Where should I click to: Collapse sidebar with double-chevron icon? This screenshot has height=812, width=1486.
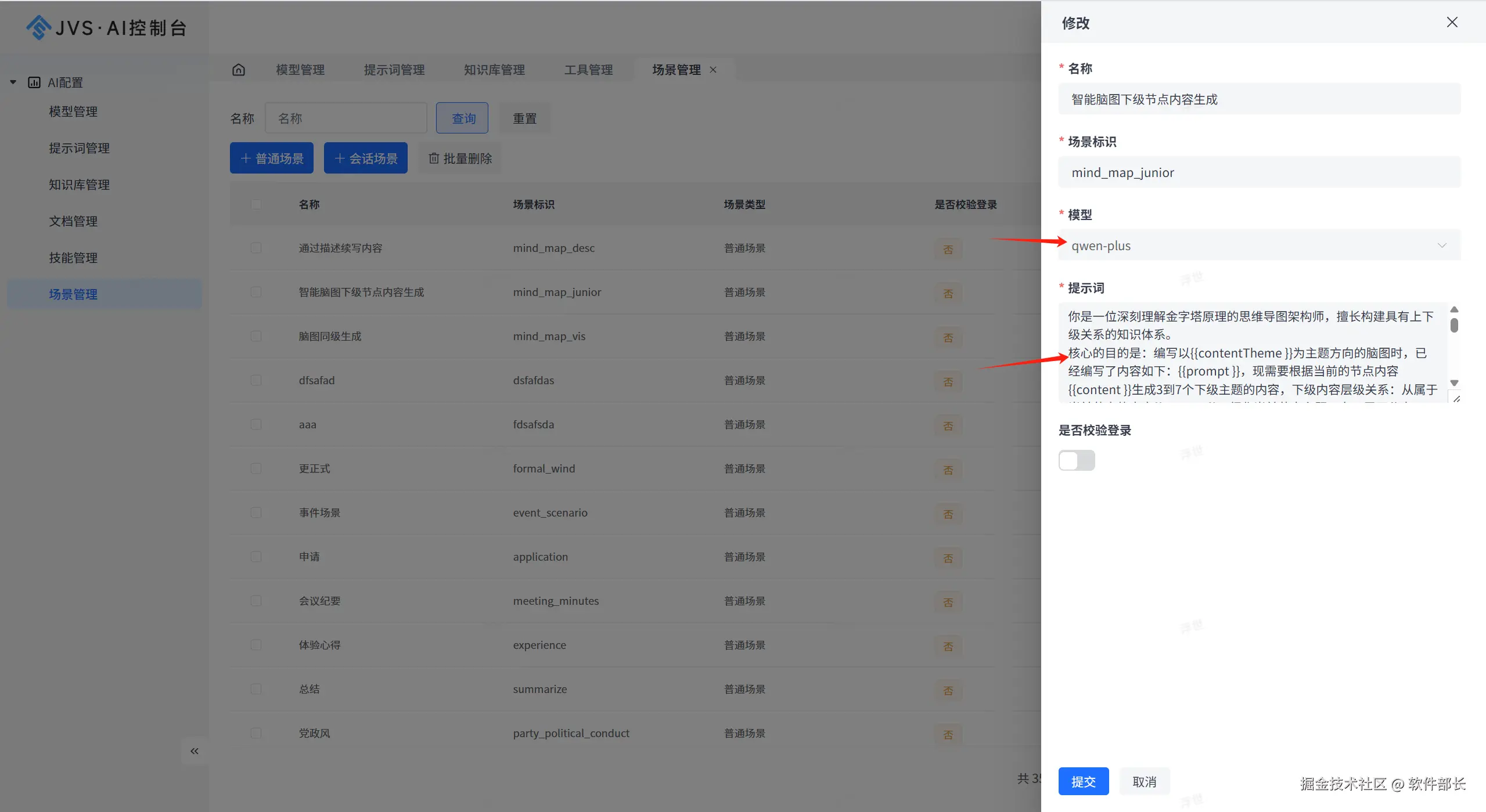pyautogui.click(x=195, y=751)
